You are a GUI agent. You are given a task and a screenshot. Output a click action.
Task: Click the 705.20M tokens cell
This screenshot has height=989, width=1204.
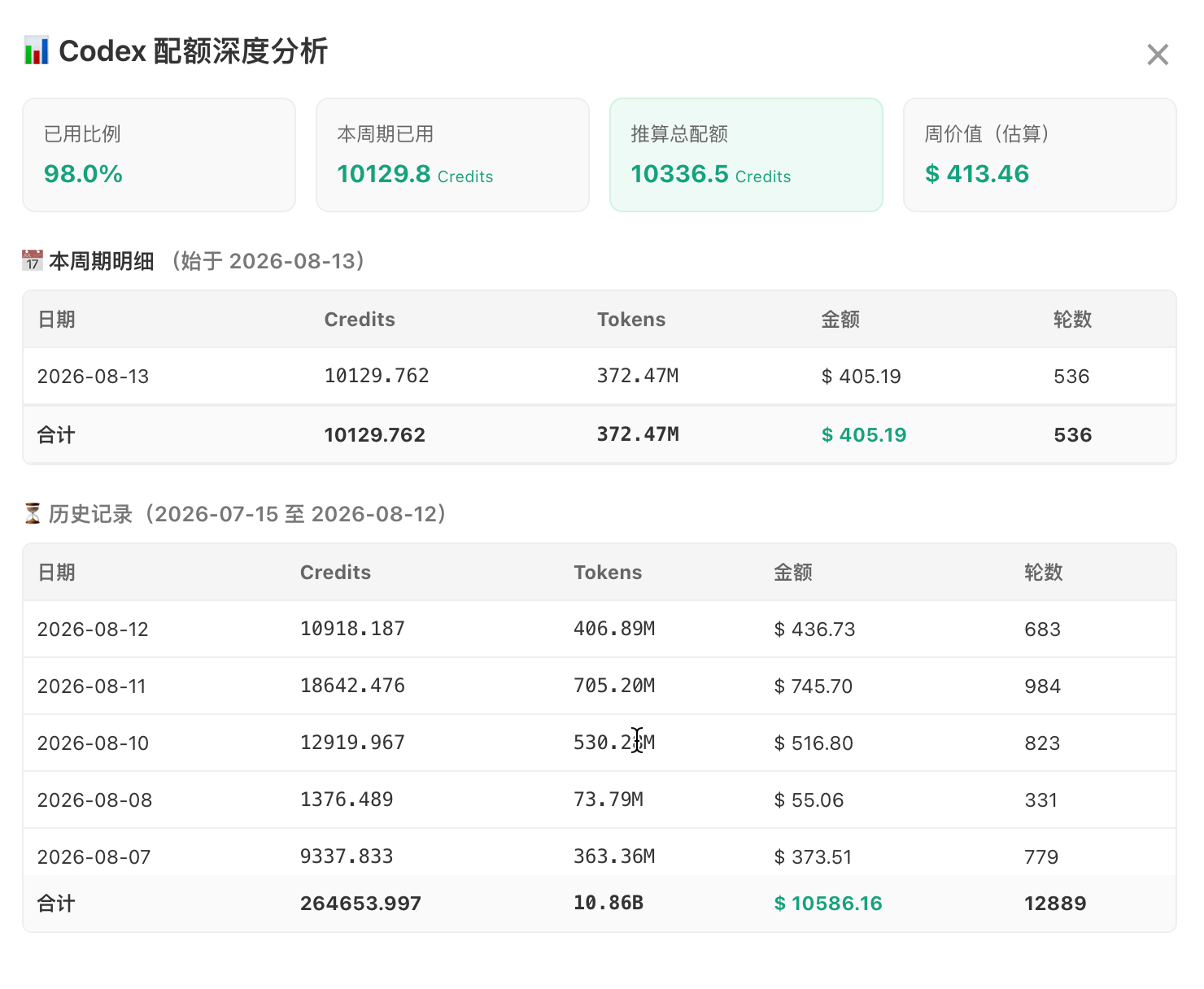614,686
